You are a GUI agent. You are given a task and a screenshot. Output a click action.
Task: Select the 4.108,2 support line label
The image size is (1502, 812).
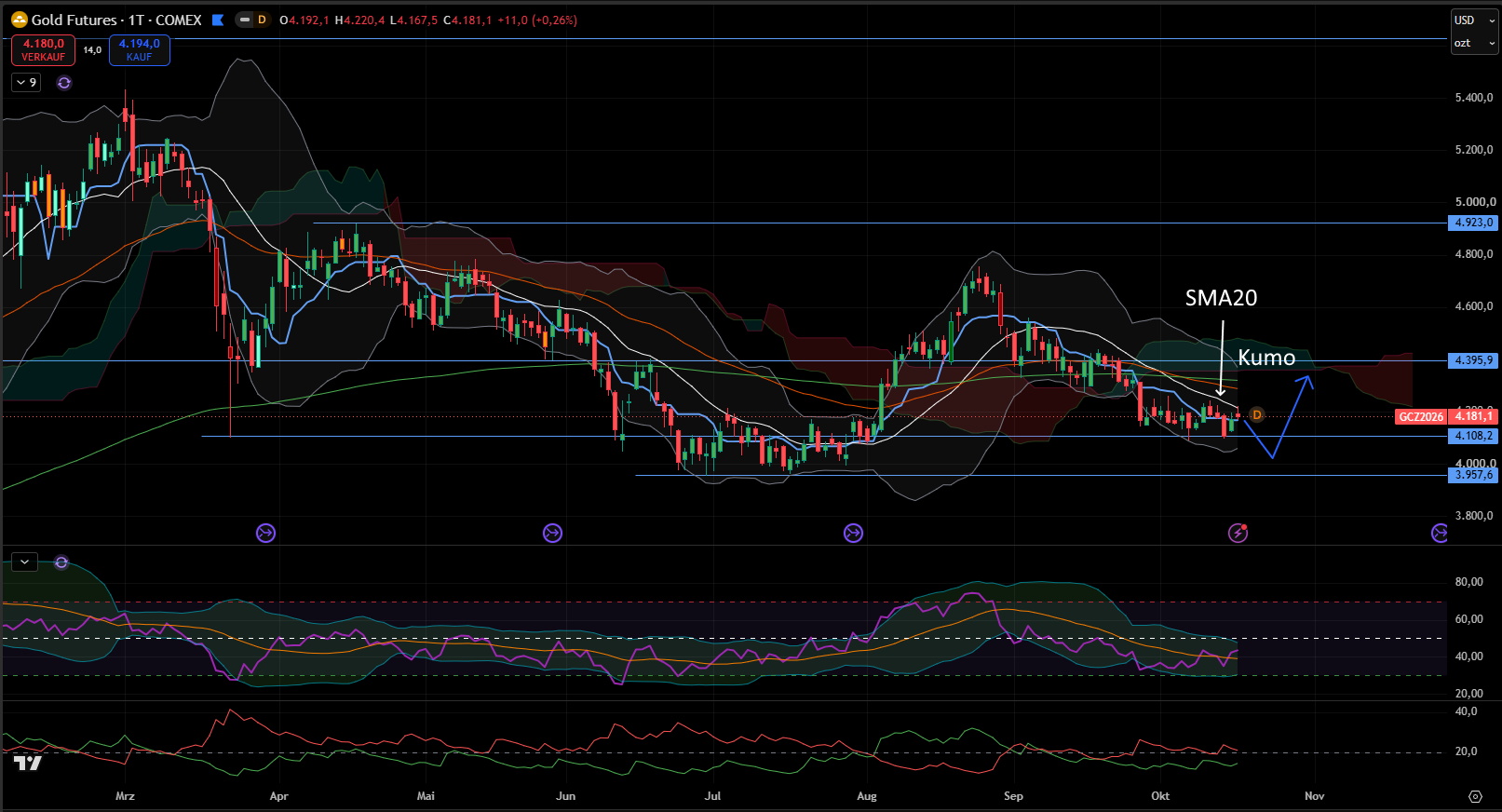tap(1474, 436)
